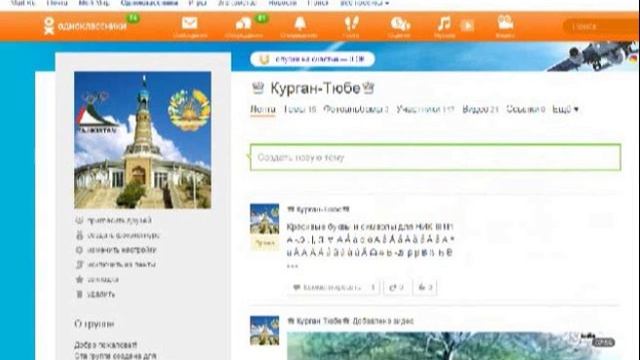Image resolution: width=640 pixels, height=360 pixels.
Task: Expand the first post's ellipsis
Action: [x=292, y=266]
